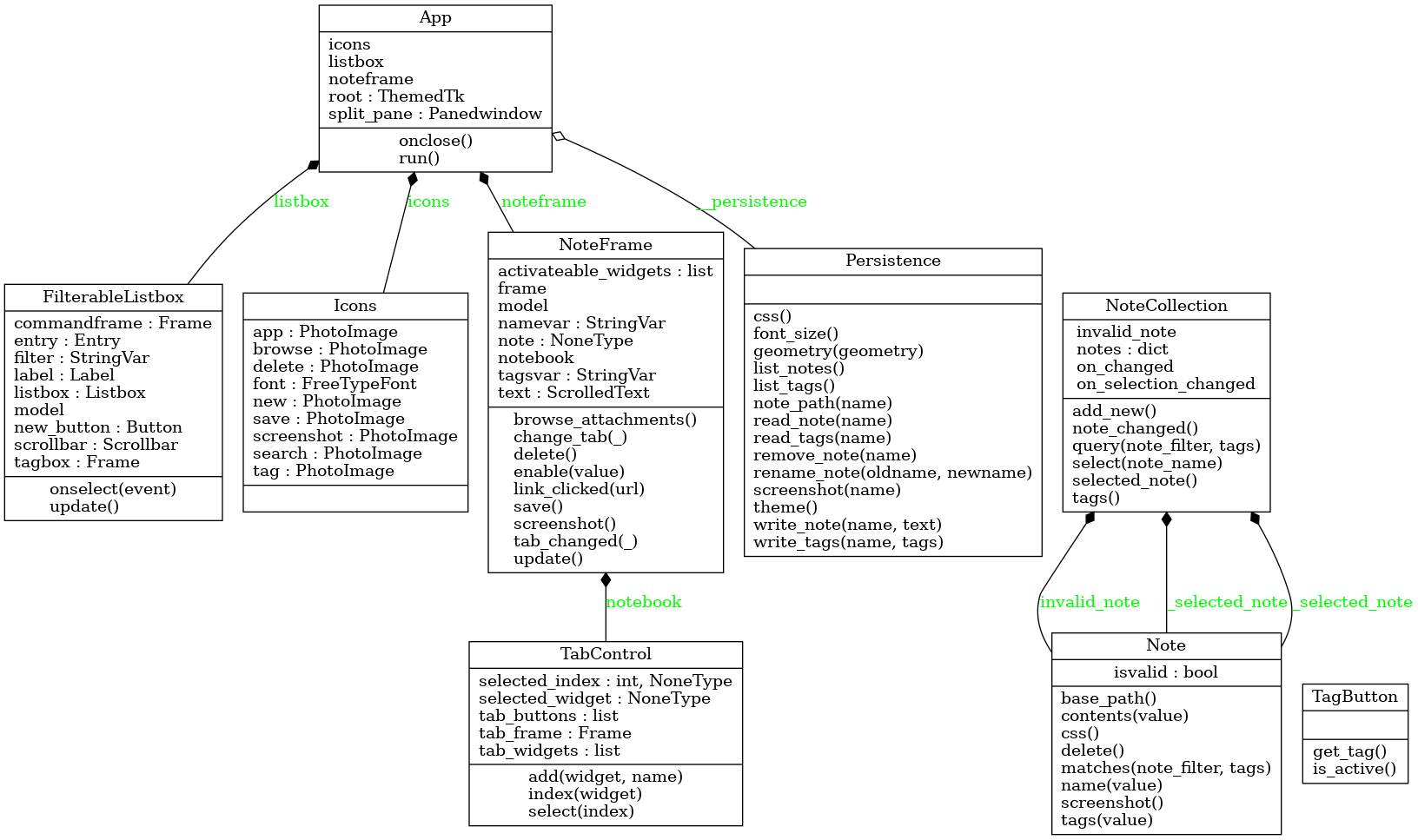This screenshot has height=840, width=1418.
Task: Click the add(widget, name) method
Action: (606, 777)
